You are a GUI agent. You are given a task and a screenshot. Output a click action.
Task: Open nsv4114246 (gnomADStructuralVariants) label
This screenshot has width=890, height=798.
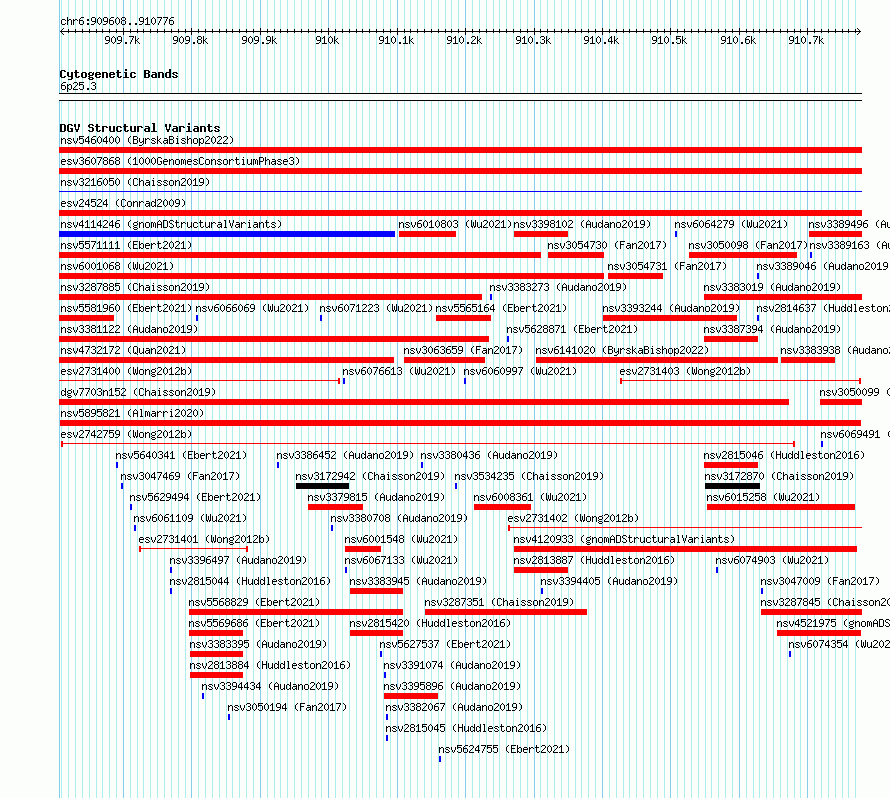click(x=171, y=224)
